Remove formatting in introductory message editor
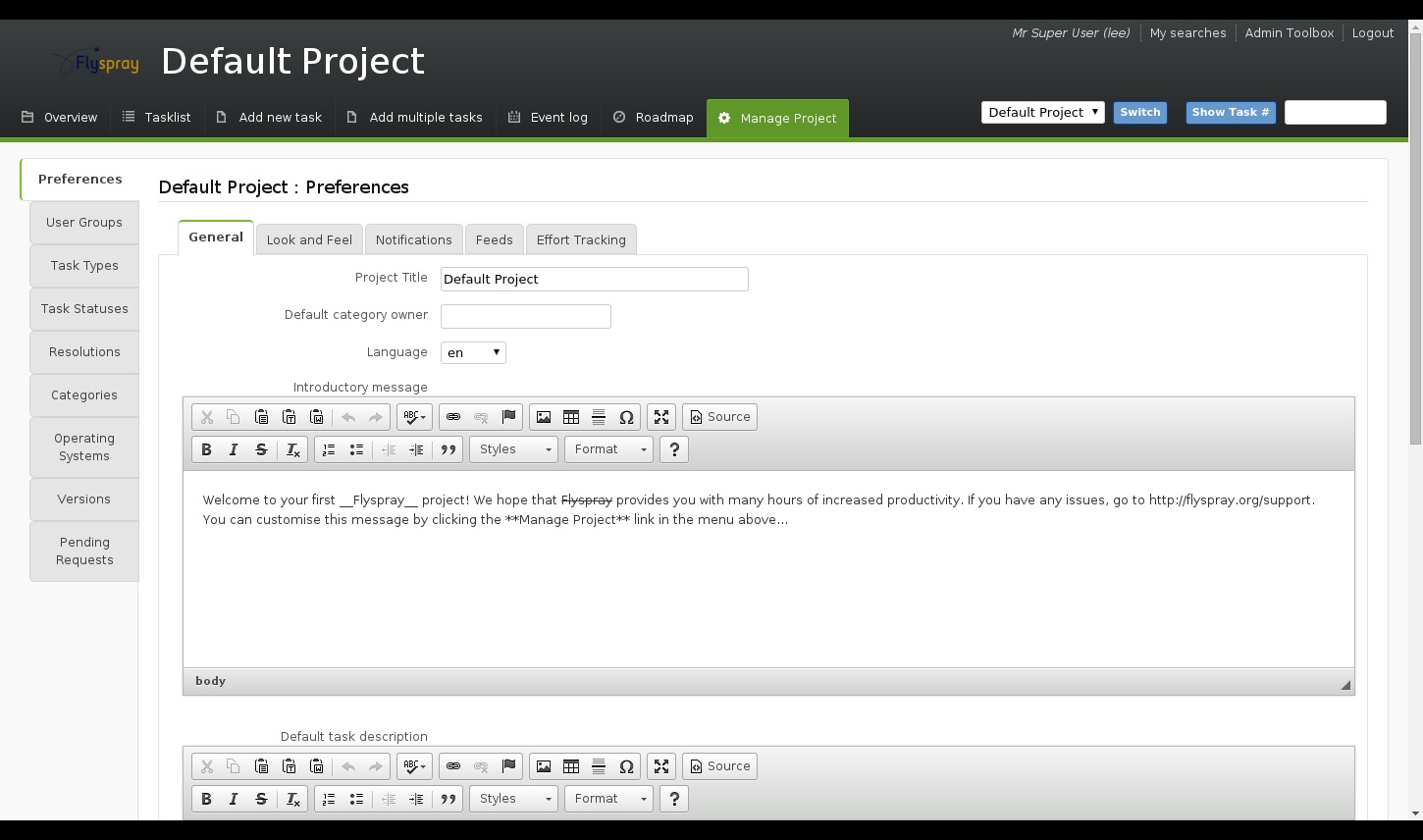This screenshot has width=1423, height=840. coord(292,449)
